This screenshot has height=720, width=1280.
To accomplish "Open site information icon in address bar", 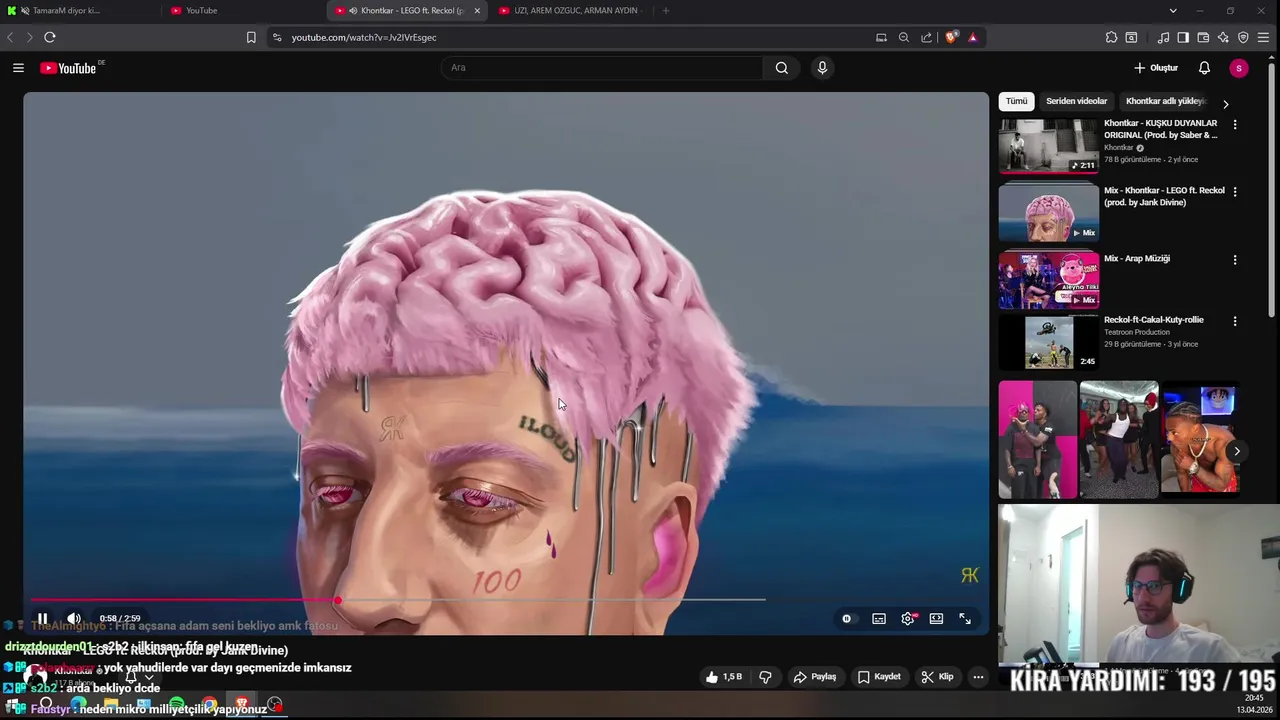I will coord(277,37).
